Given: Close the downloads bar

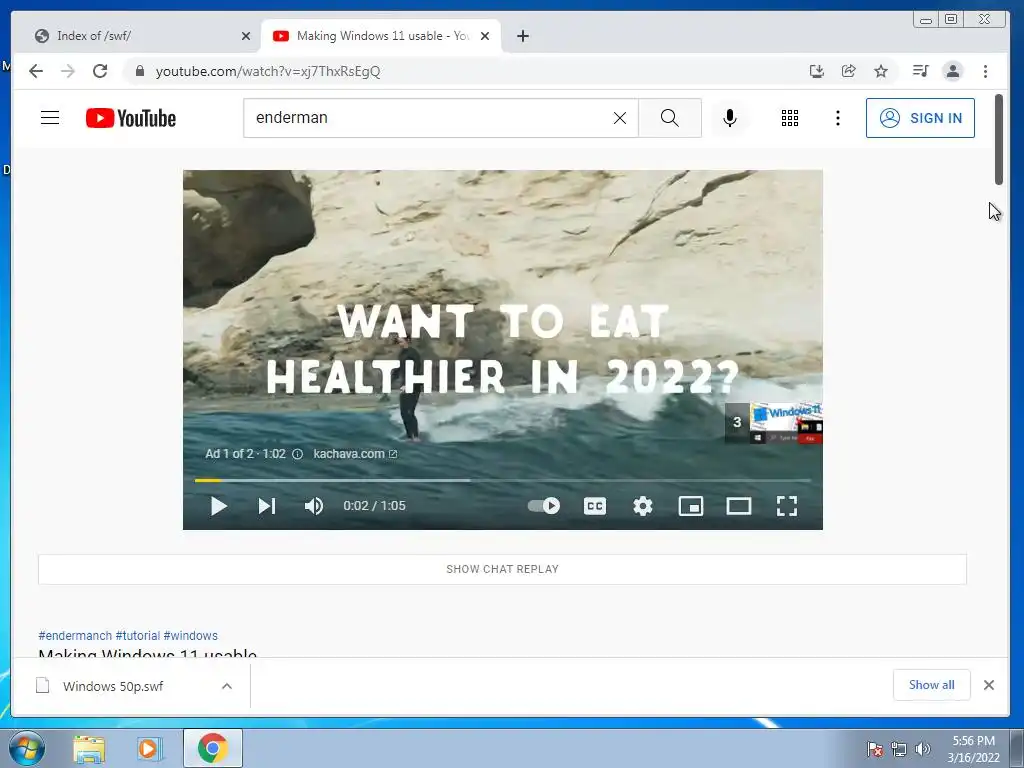Looking at the screenshot, I should click(989, 685).
